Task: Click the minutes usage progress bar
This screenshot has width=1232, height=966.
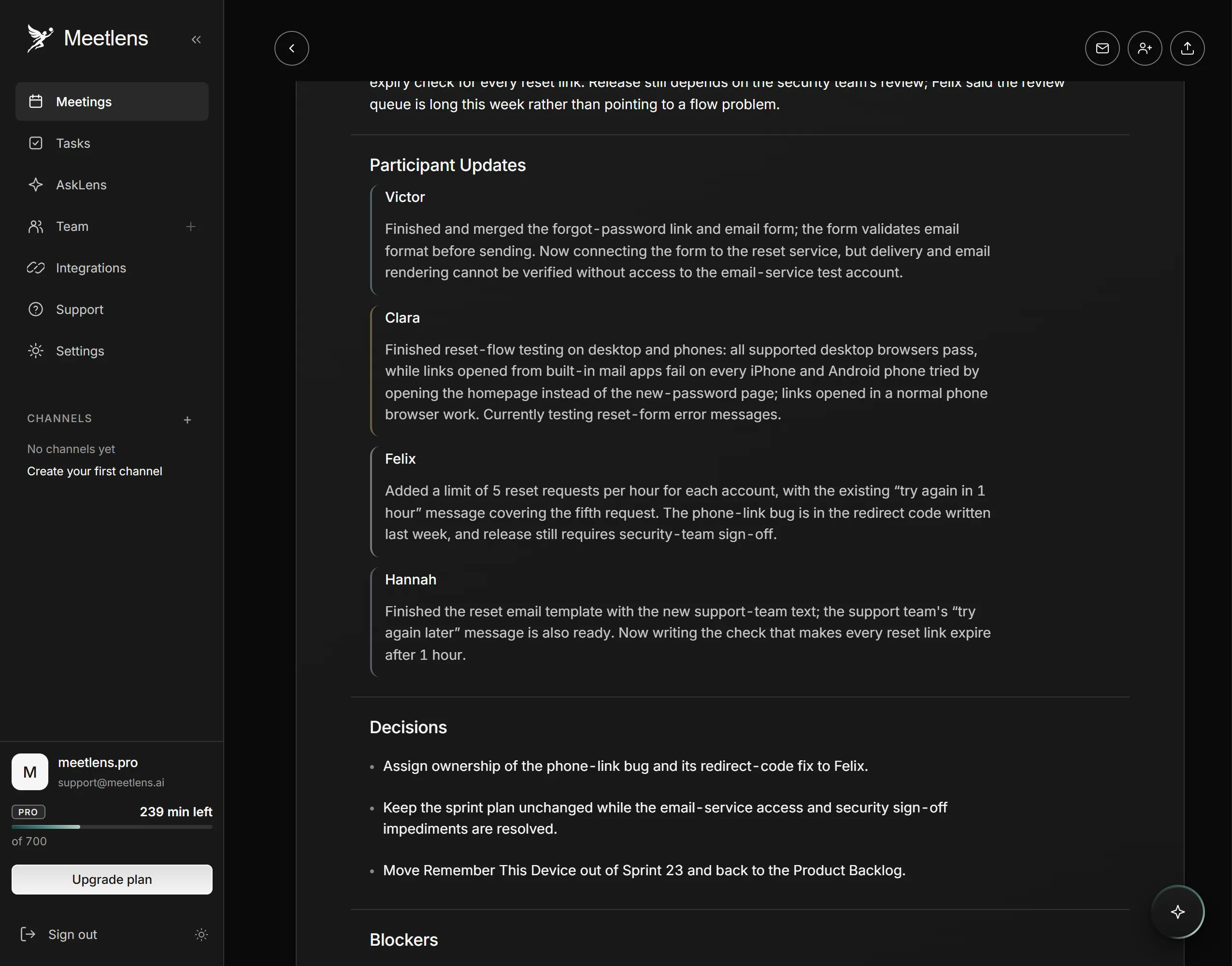Action: (x=112, y=827)
